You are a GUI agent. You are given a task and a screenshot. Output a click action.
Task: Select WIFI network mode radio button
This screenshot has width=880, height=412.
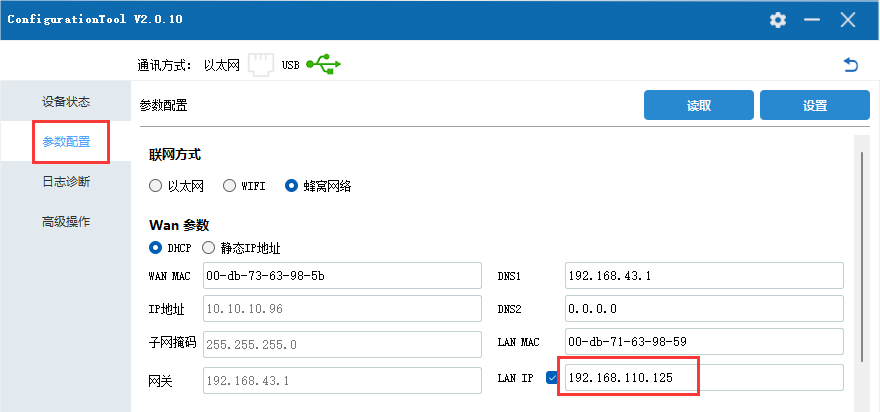229,186
